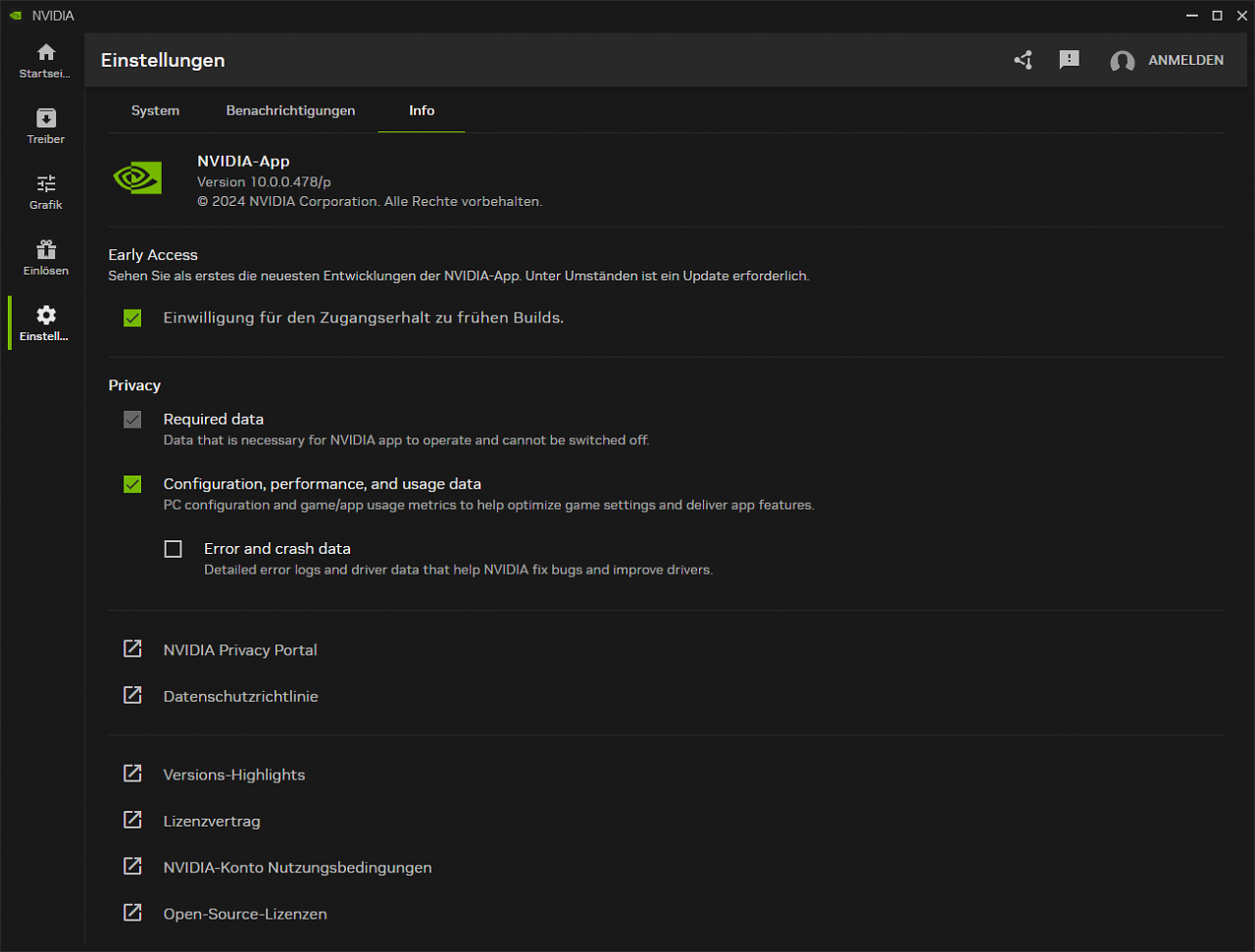
Task: Click the NVIDIA-App name text
Action: tap(243, 162)
